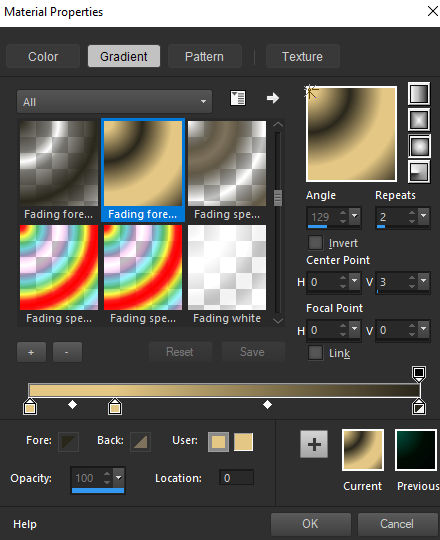The image size is (440, 540).
Task: Add current material to palette with plus icon
Action: click(314, 444)
